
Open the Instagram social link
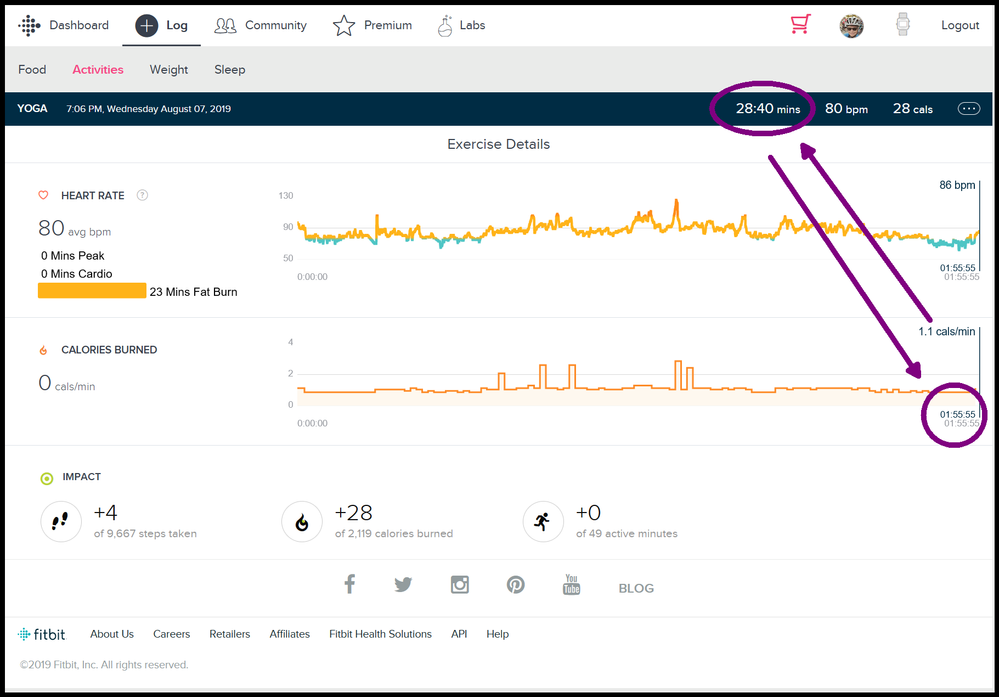(459, 584)
